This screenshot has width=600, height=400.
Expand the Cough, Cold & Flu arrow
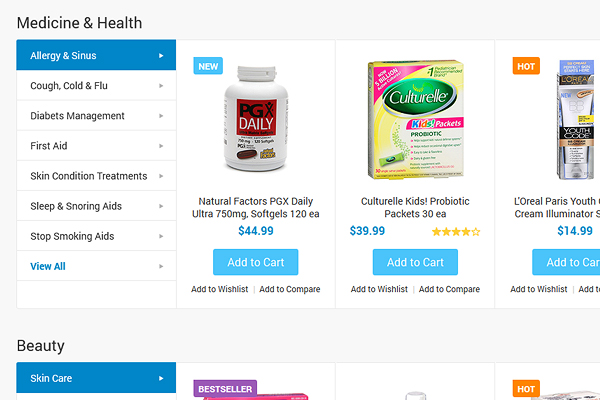pos(161,86)
